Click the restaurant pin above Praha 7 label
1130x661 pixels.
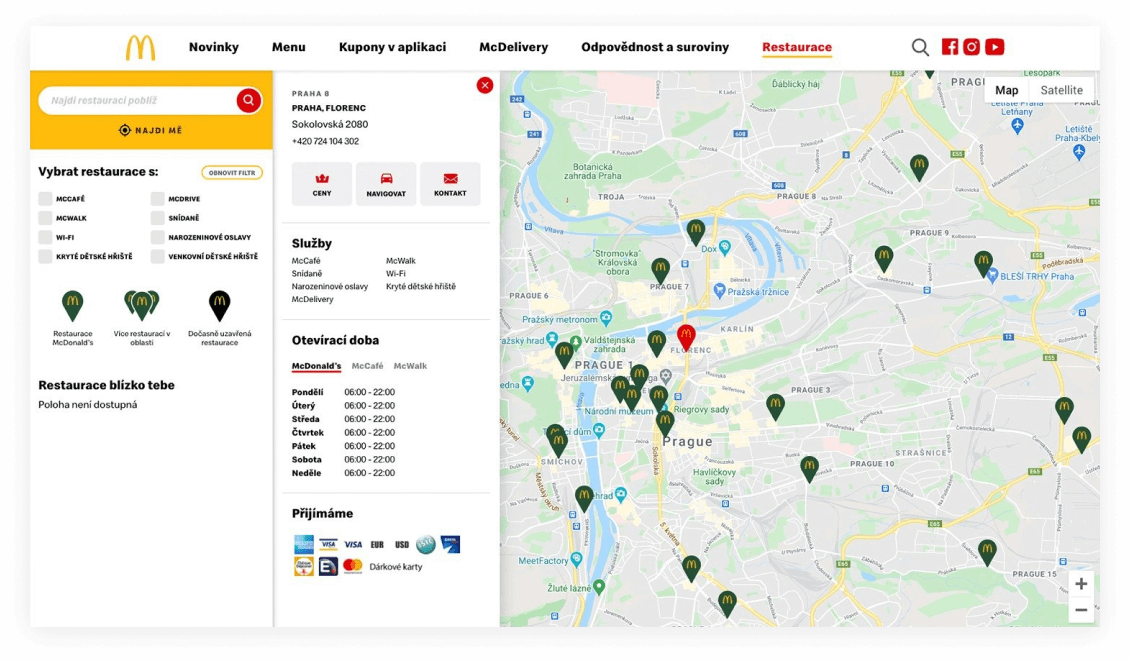pyautogui.click(x=660, y=270)
